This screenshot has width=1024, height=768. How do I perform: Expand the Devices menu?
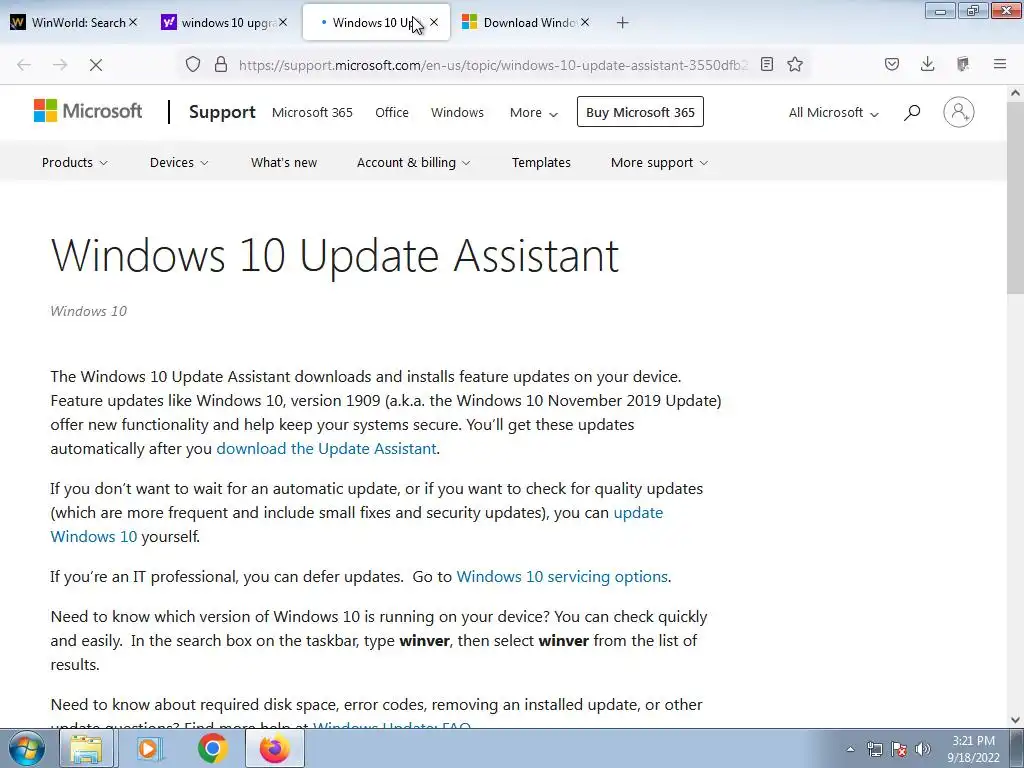(179, 163)
